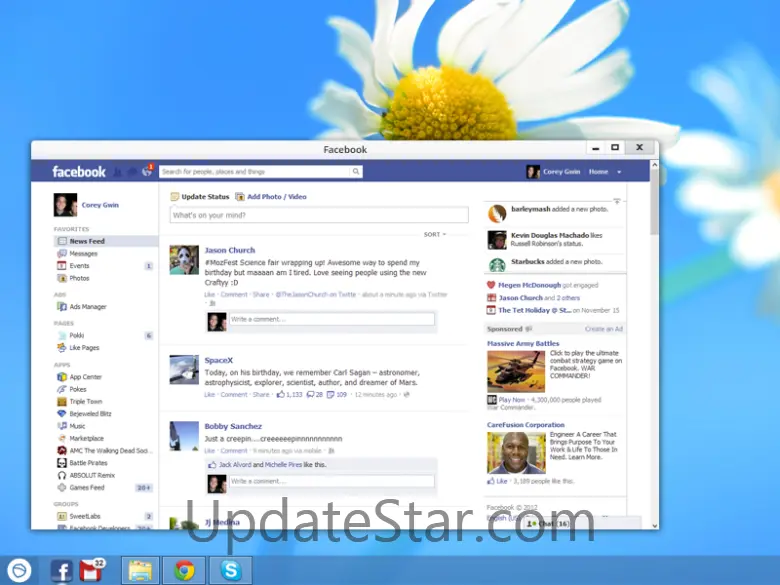Click the friend requests icon in header

coord(119,172)
